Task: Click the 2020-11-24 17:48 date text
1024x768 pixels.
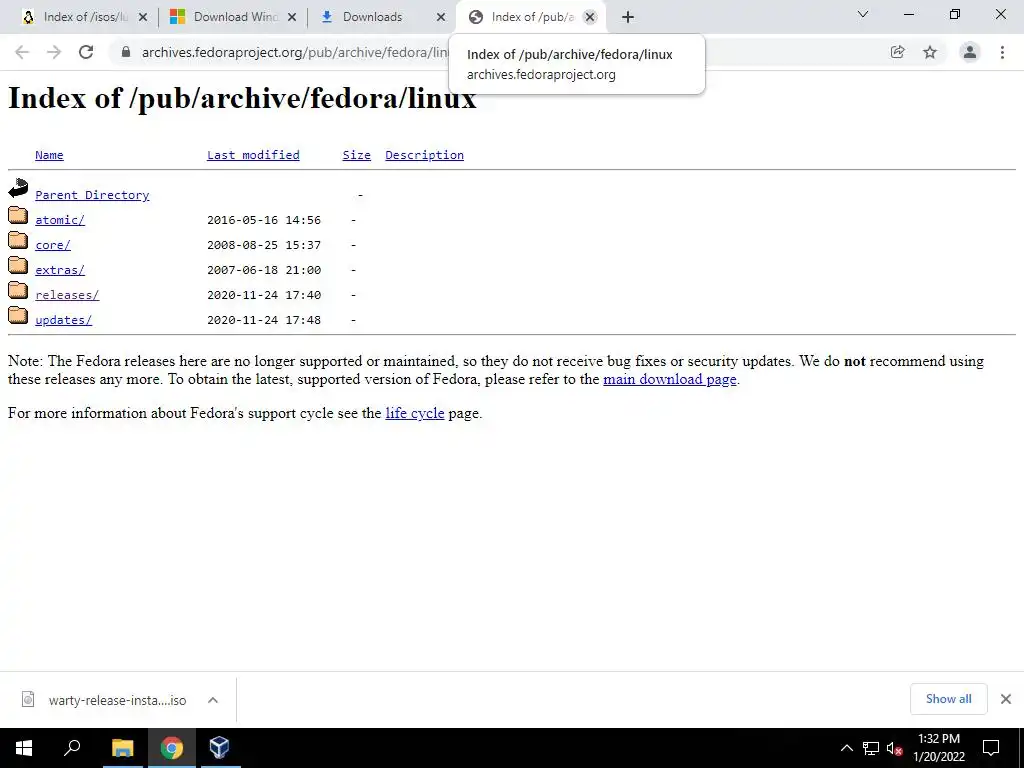Action: point(264,319)
